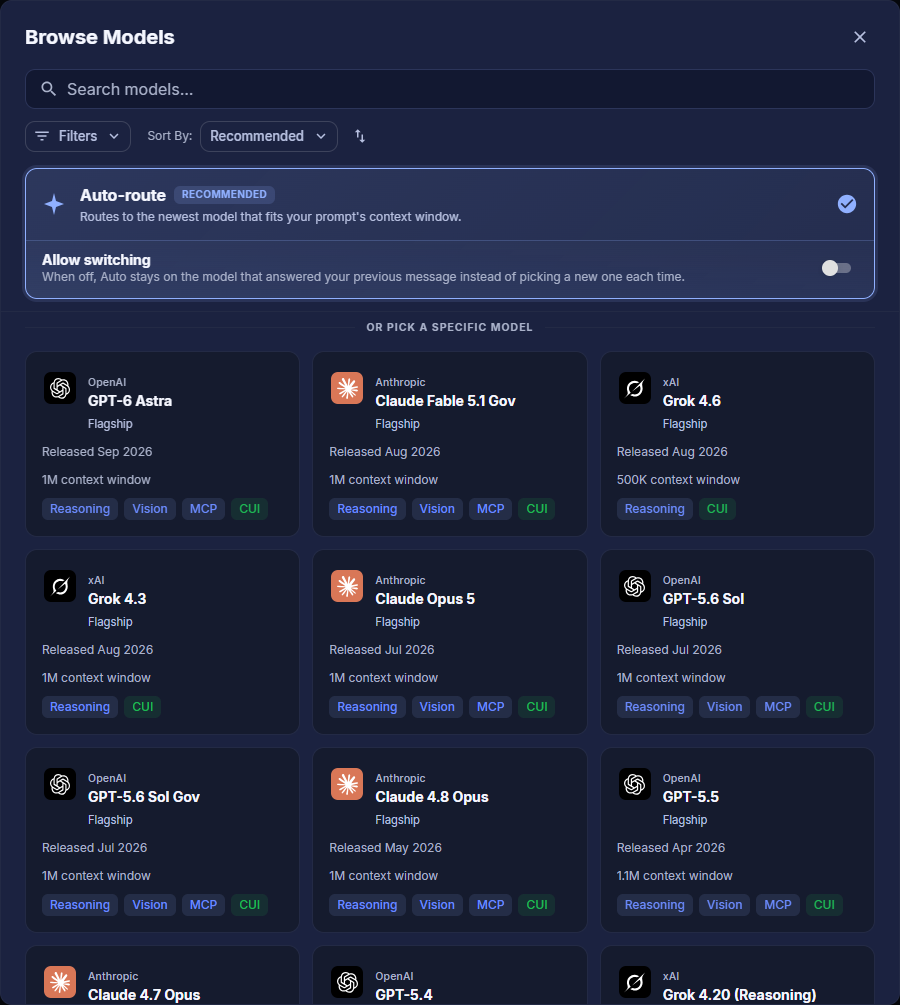
Task: Select the Claude Opus 5 model name
Action: tap(424, 599)
